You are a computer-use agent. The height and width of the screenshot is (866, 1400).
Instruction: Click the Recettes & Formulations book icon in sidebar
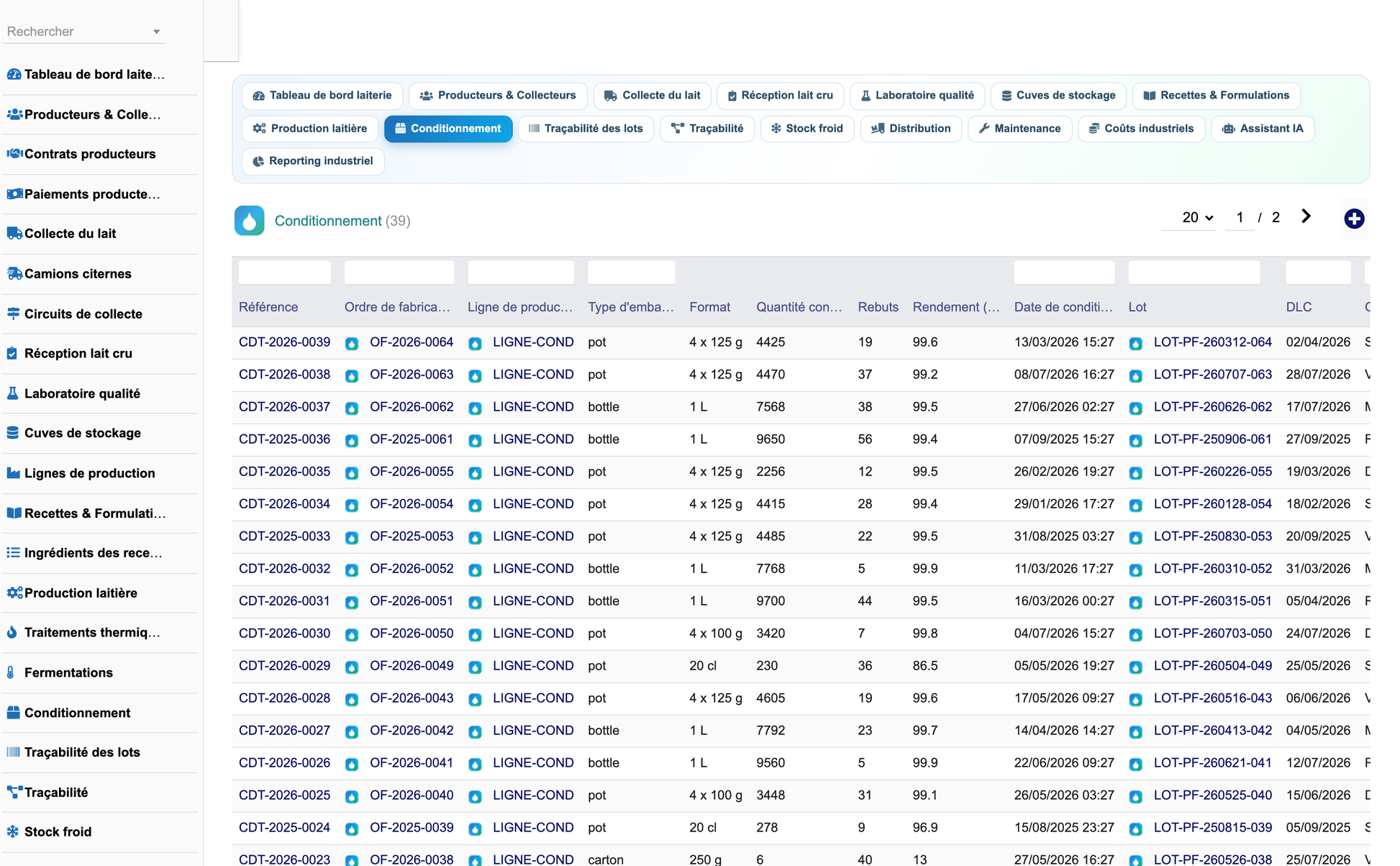[x=14, y=513]
